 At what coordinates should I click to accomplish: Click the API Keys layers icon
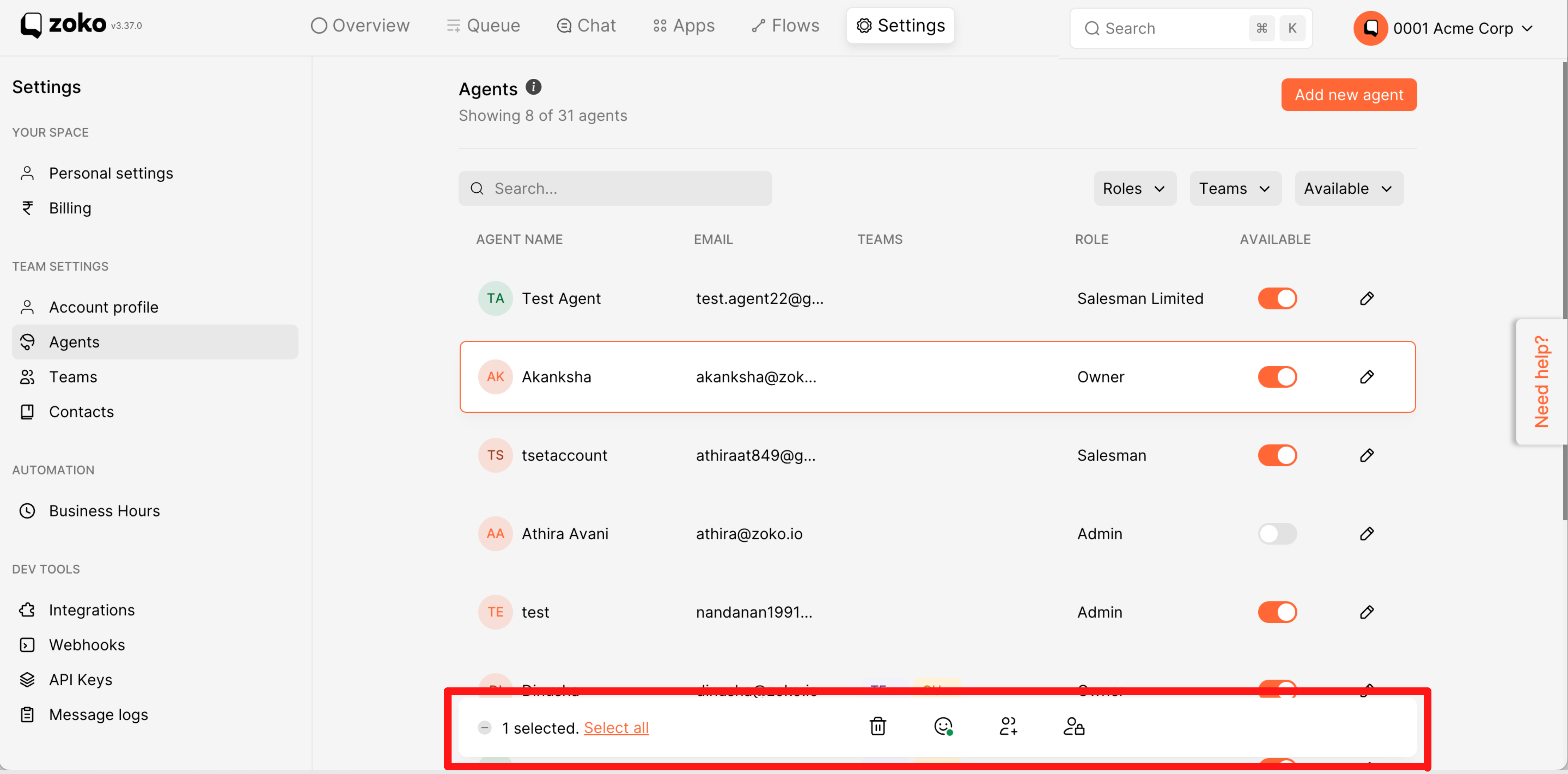coord(27,680)
